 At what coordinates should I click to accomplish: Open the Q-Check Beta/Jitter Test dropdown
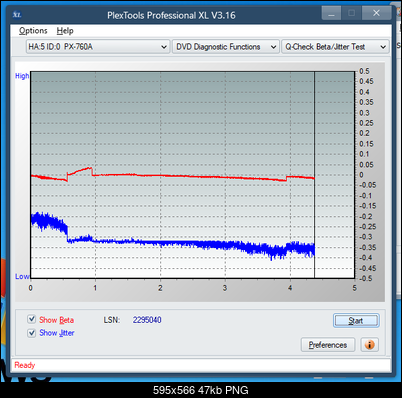pyautogui.click(x=335, y=47)
